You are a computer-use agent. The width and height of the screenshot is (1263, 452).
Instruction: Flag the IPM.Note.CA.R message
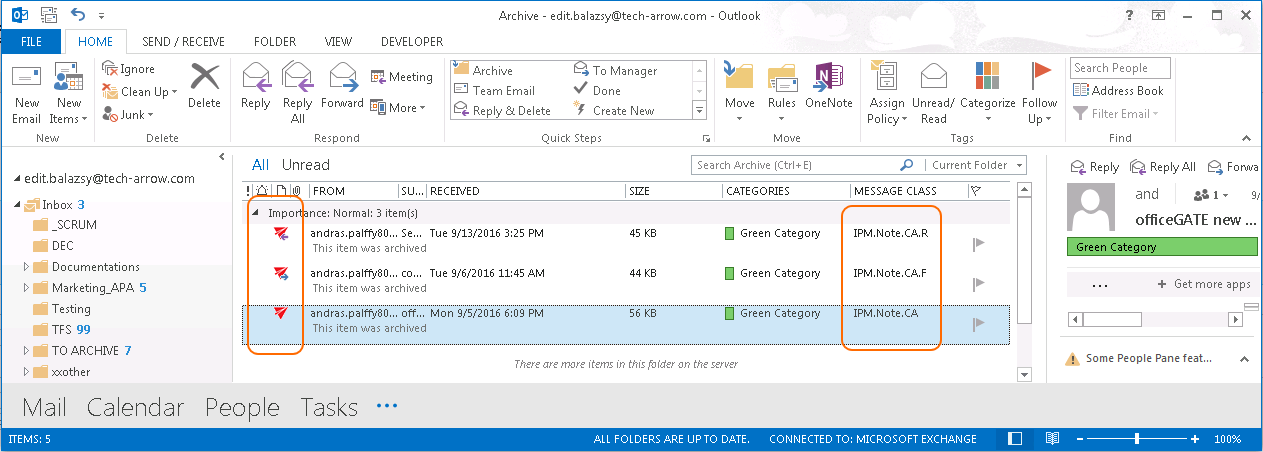[x=979, y=244]
